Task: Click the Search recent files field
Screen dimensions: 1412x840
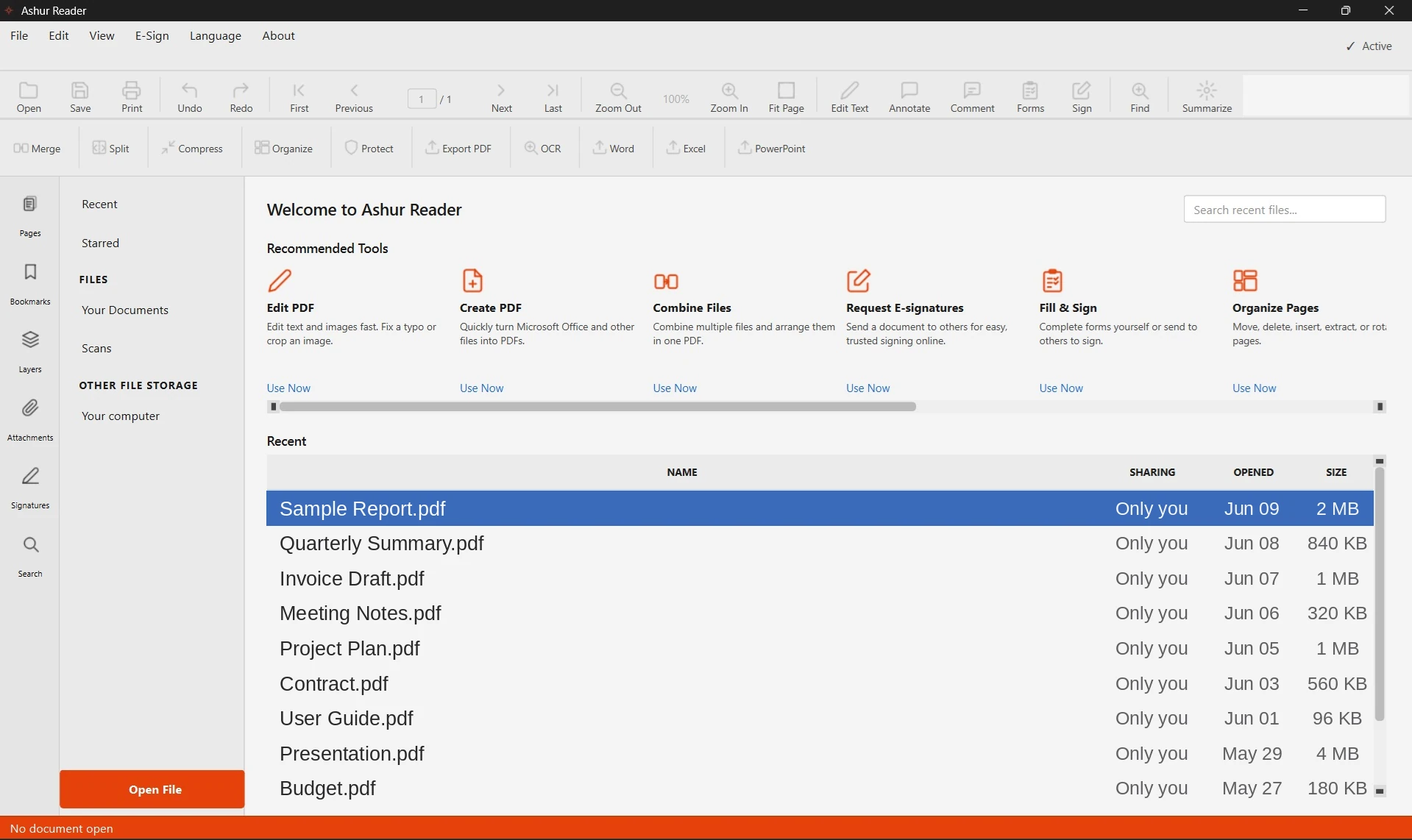Action: coord(1284,209)
